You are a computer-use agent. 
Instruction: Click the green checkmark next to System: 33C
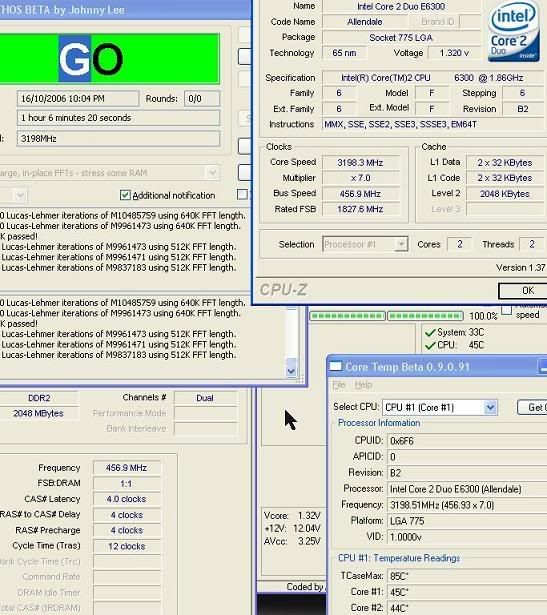pos(430,333)
